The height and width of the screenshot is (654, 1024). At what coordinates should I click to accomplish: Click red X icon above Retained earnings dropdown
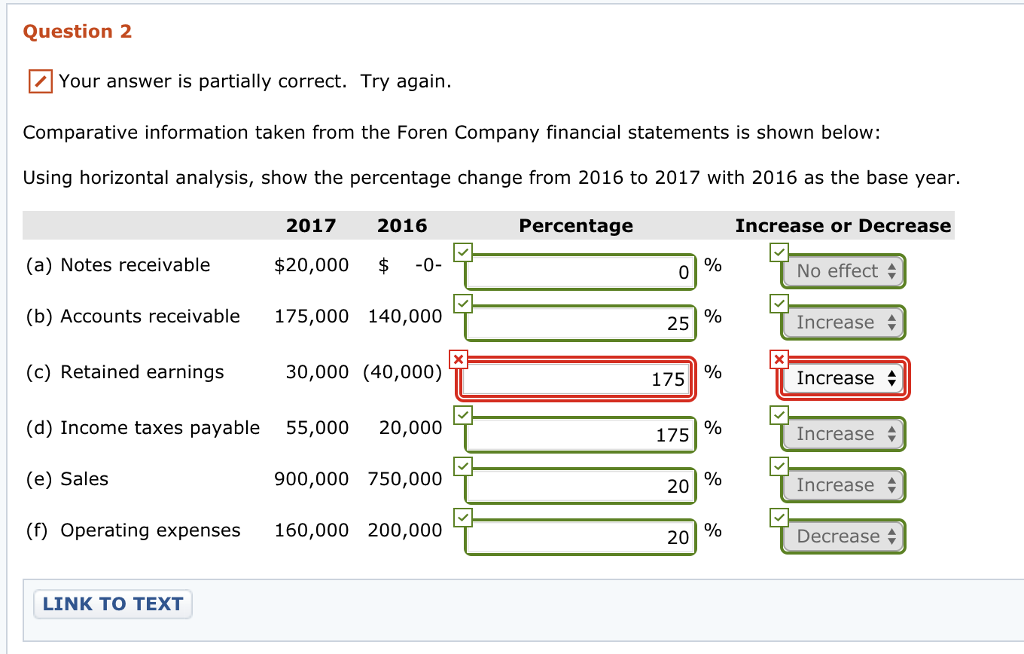pyautogui.click(x=779, y=359)
